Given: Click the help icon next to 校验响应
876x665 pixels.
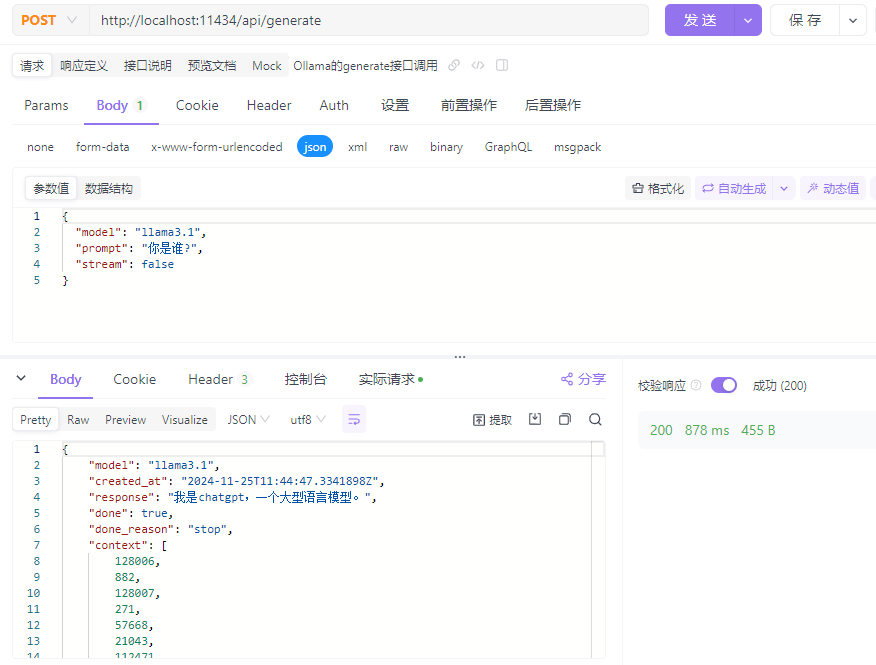Looking at the screenshot, I should coord(696,386).
